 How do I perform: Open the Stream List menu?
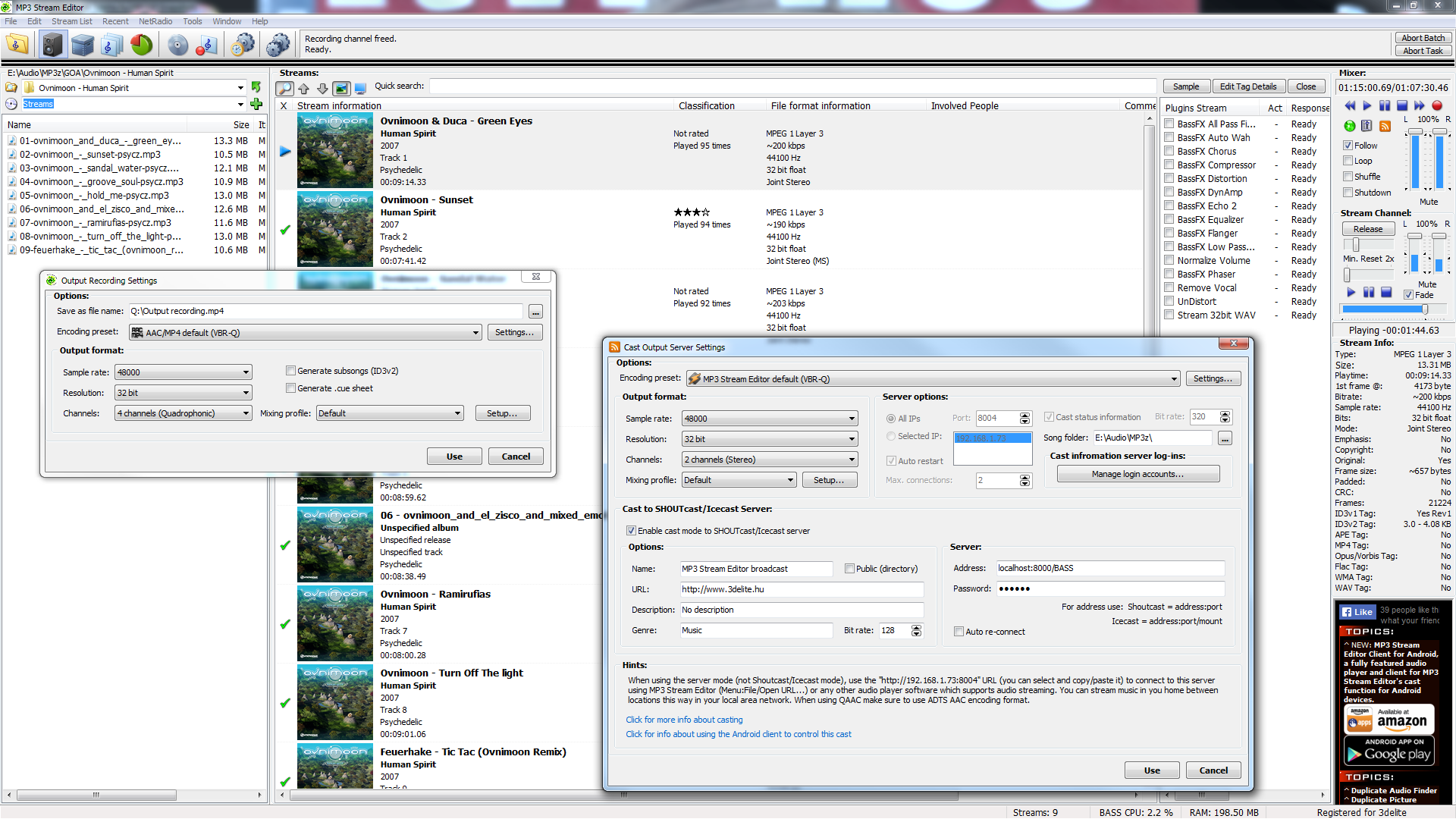pos(71,20)
